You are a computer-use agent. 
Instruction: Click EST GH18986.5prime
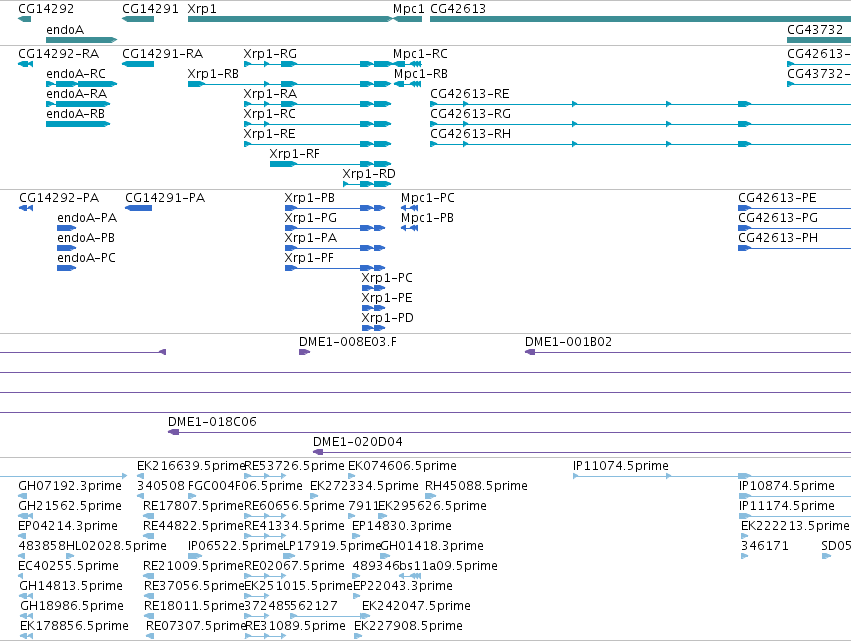click(72, 607)
